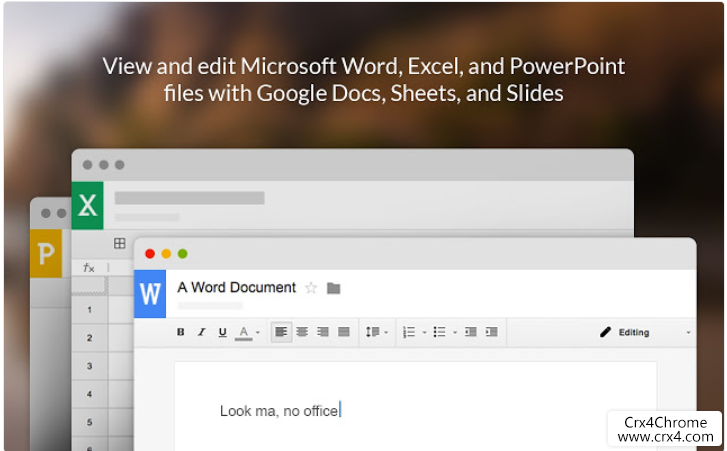Open the borders grid icon in spreadsheet
The height and width of the screenshot is (451, 727).
(120, 243)
